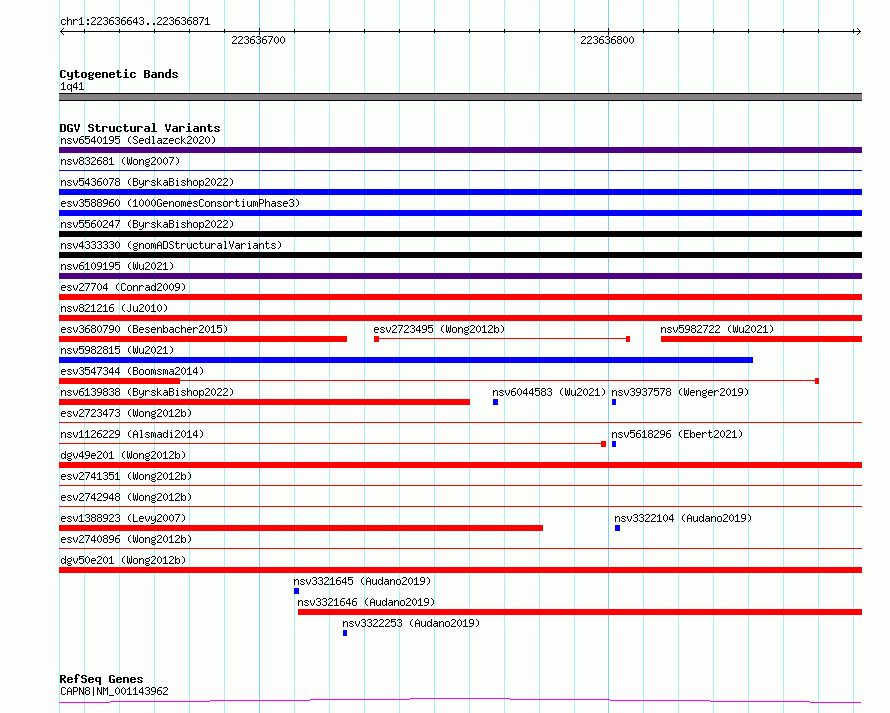The height and width of the screenshot is (713, 890).
Task: Select the black nsv5560247 variant bar
Action: click(460, 234)
